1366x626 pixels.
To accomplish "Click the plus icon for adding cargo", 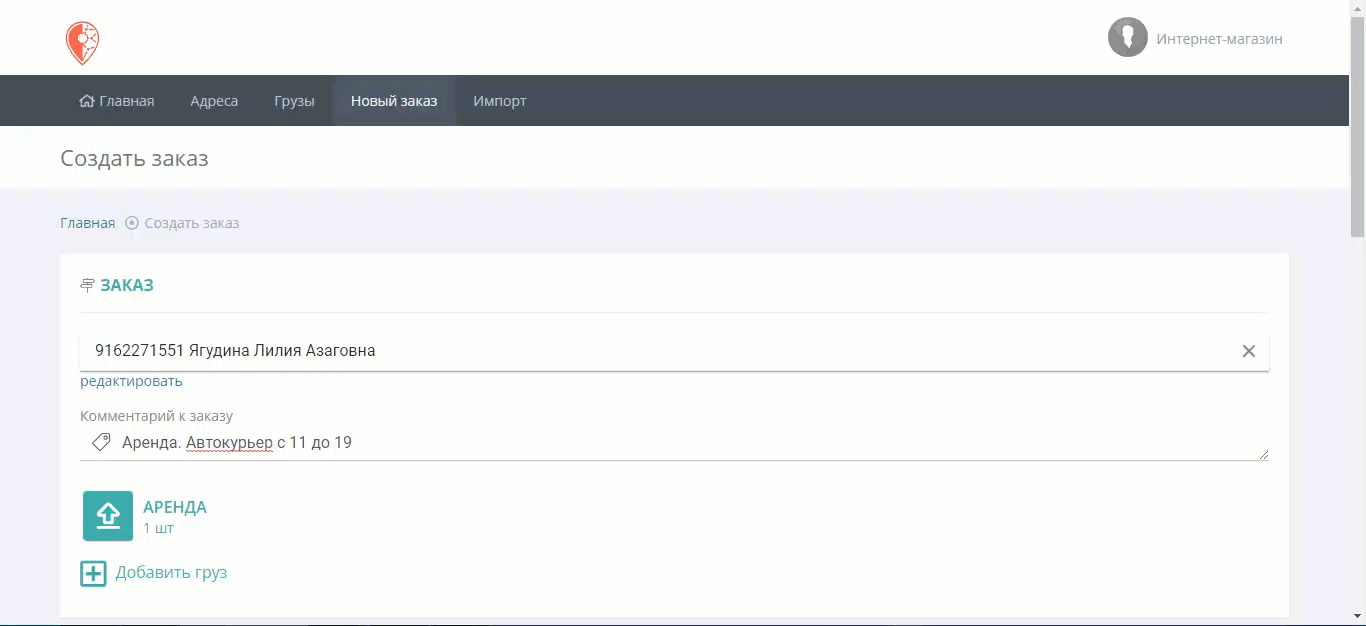I will pos(93,573).
